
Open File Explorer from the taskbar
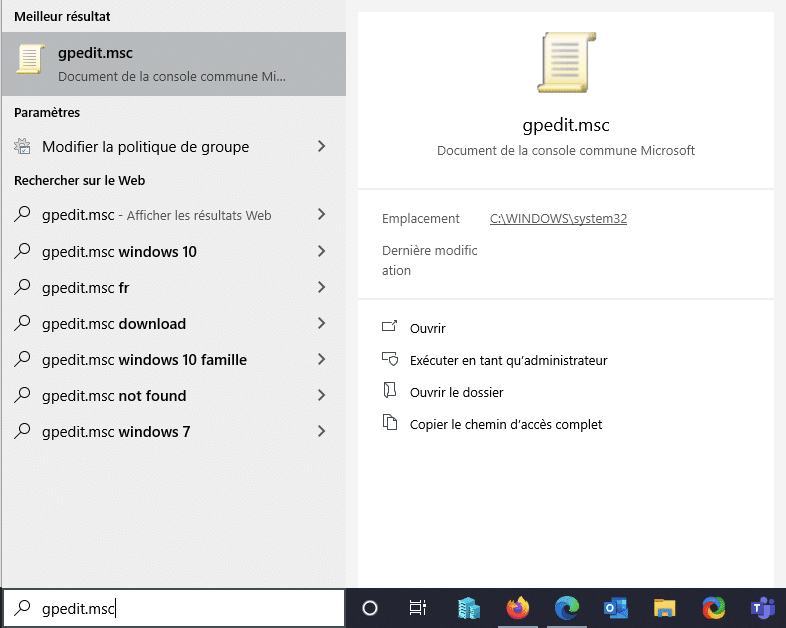664,607
